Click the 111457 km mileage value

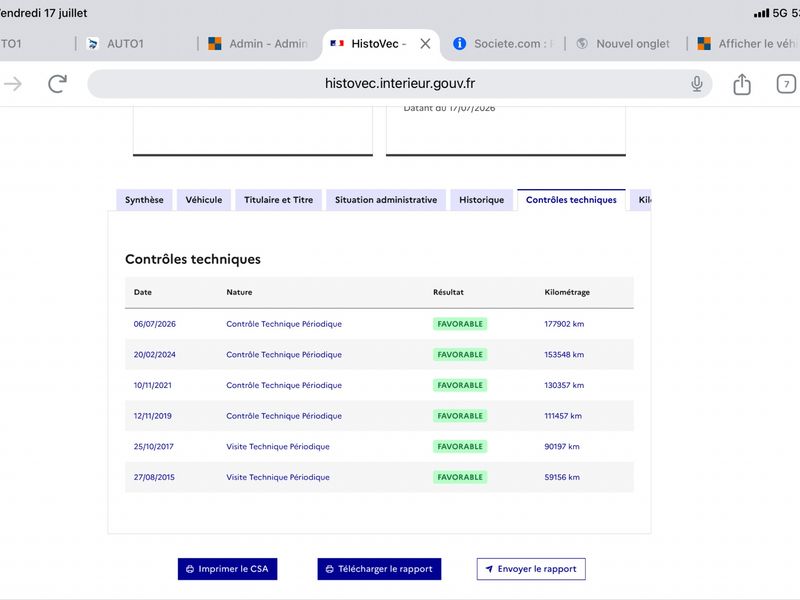563,416
